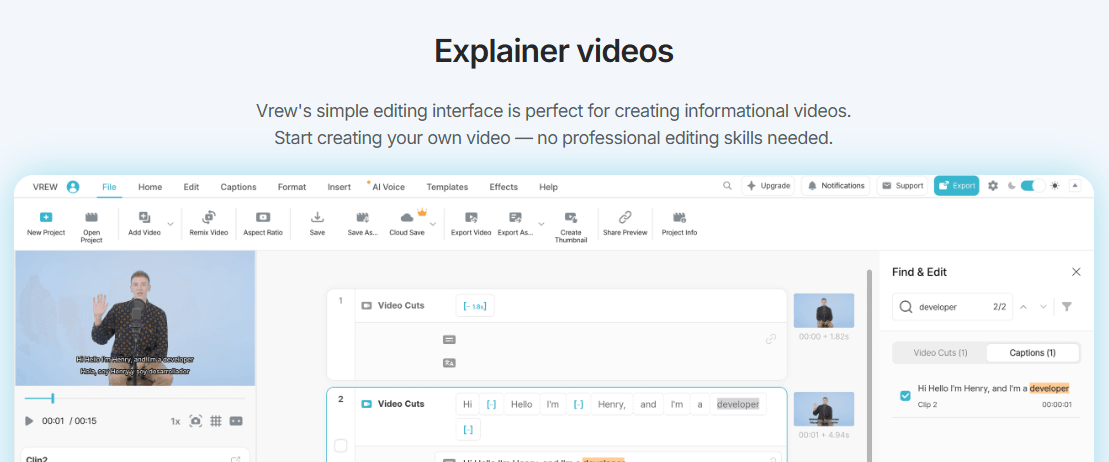The image size is (1109, 462).
Task: Click the caption icon in clip 1
Action: [x=448, y=340]
